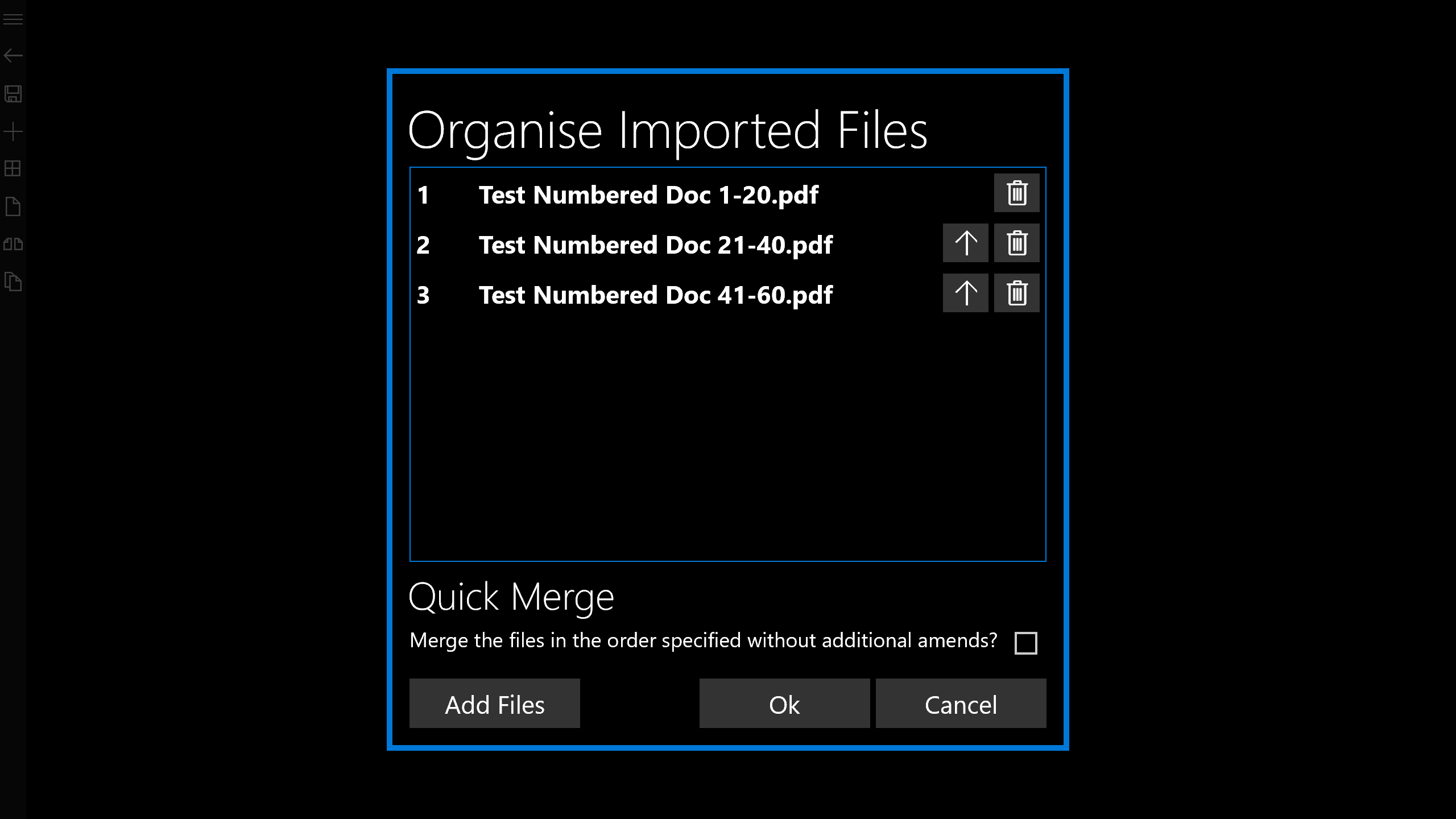Select Test Numbered Doc 1-20.pdf list entry

[648, 195]
